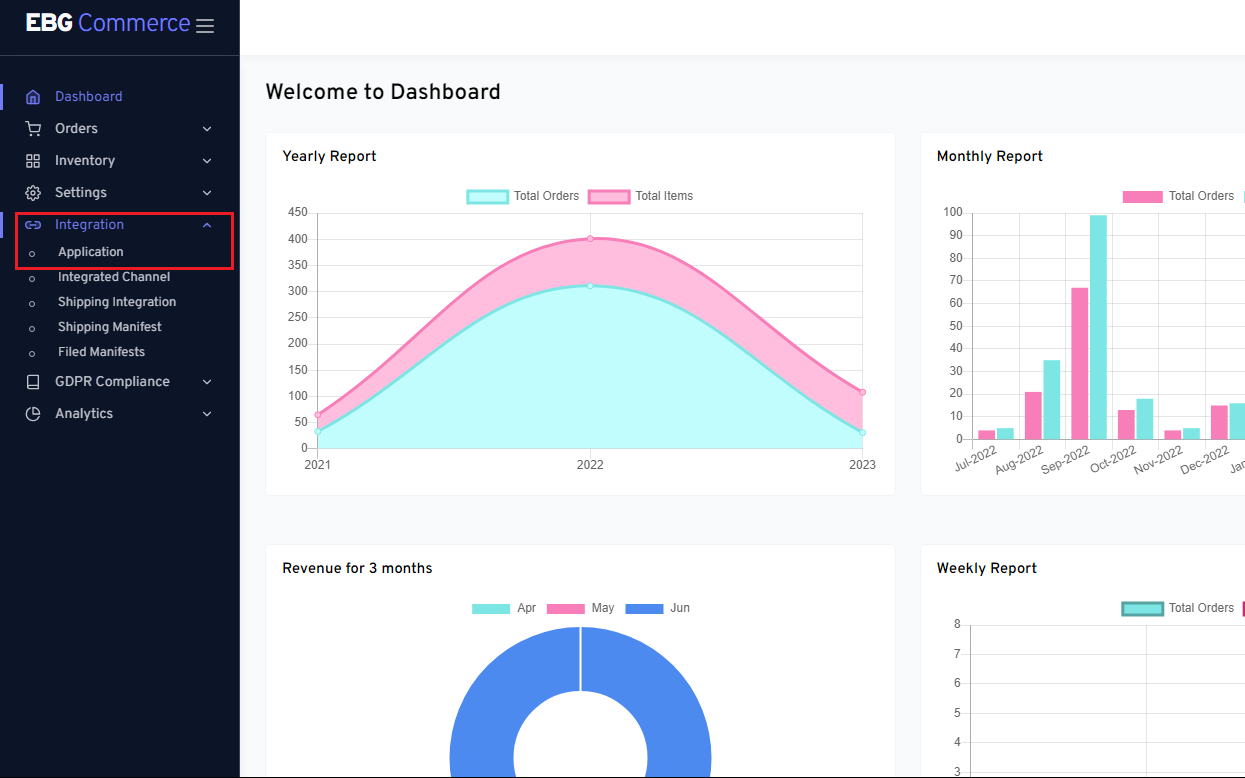Click the Jun blue legend color swatch

click(644, 608)
